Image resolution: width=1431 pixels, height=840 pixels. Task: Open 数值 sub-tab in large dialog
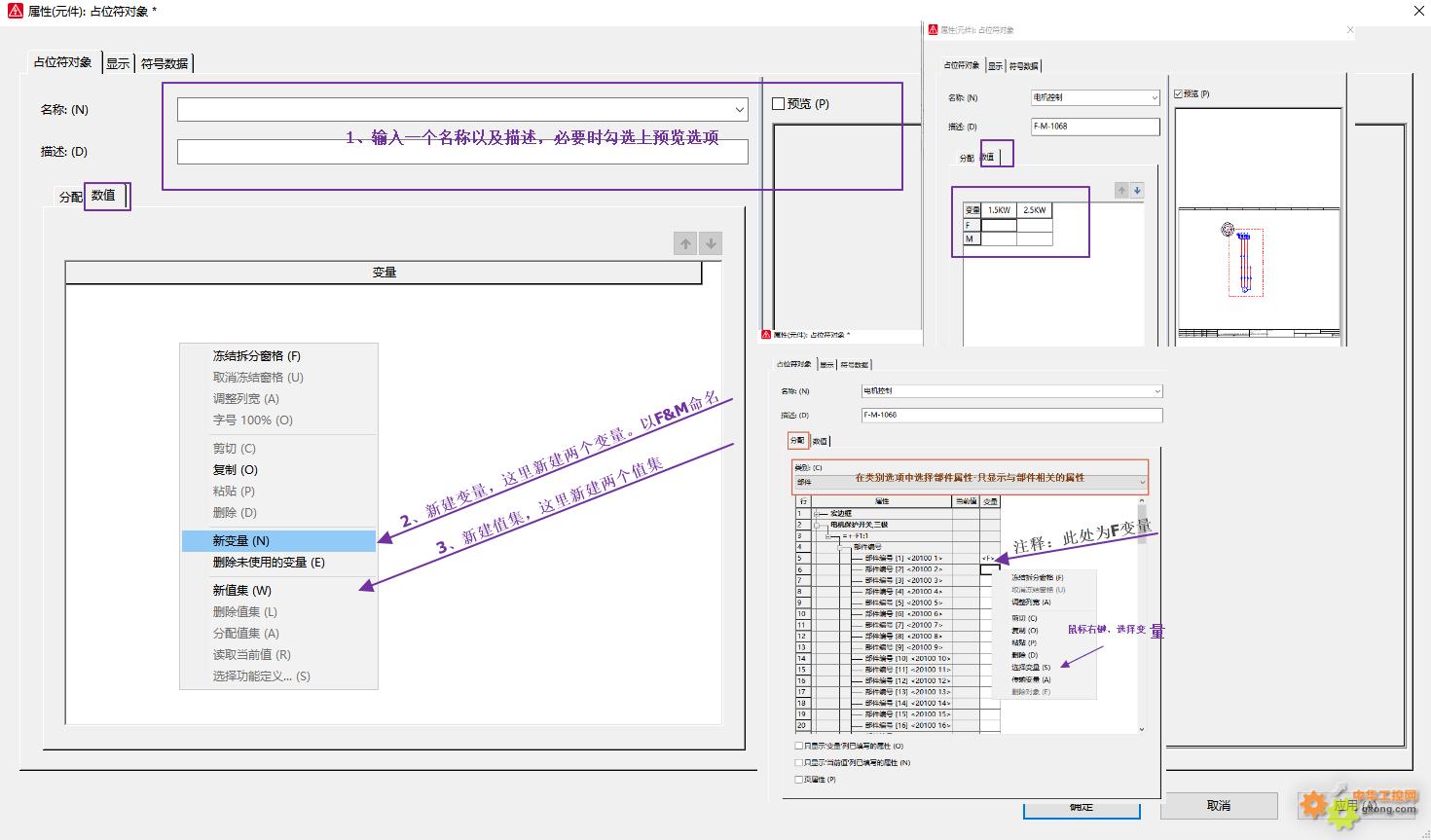tap(103, 196)
